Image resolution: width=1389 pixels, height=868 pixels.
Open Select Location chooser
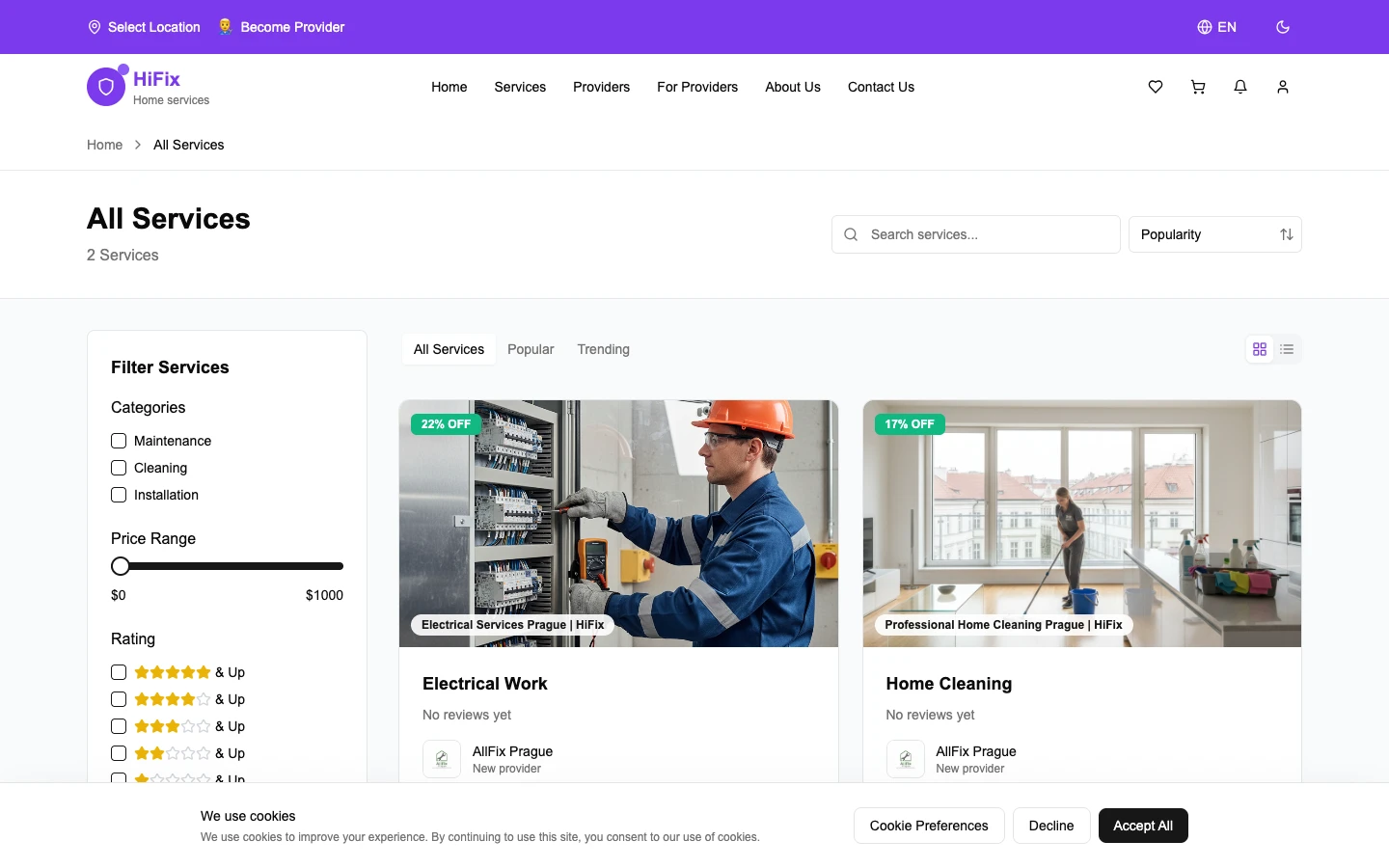click(143, 27)
